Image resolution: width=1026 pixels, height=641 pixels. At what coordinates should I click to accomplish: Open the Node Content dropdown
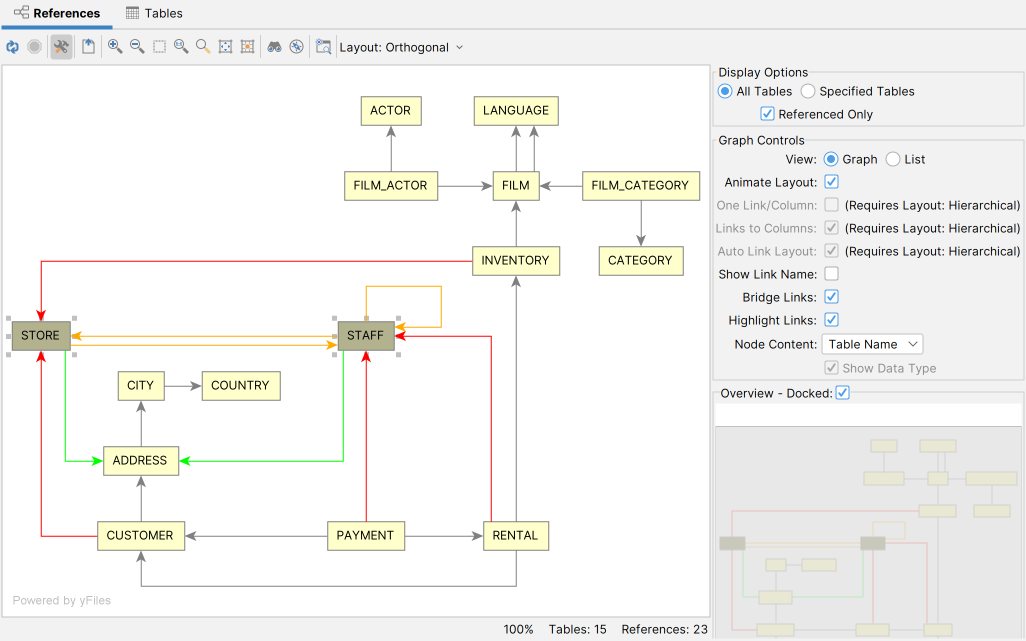coord(872,343)
